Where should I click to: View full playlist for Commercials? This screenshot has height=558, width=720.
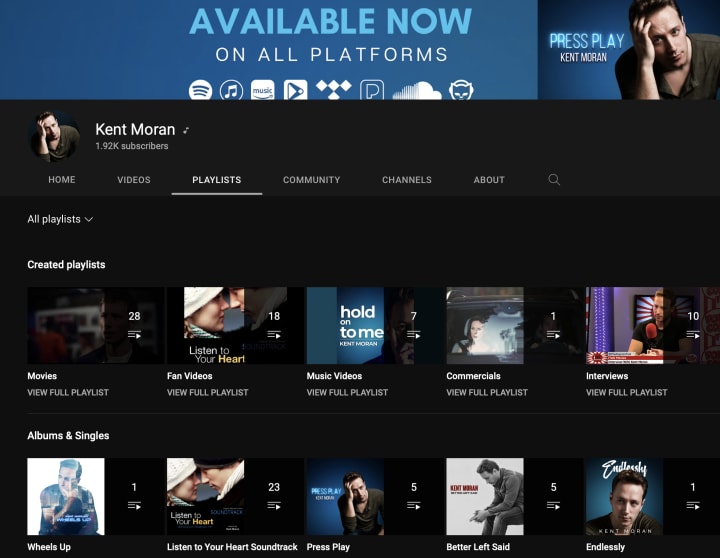487,393
